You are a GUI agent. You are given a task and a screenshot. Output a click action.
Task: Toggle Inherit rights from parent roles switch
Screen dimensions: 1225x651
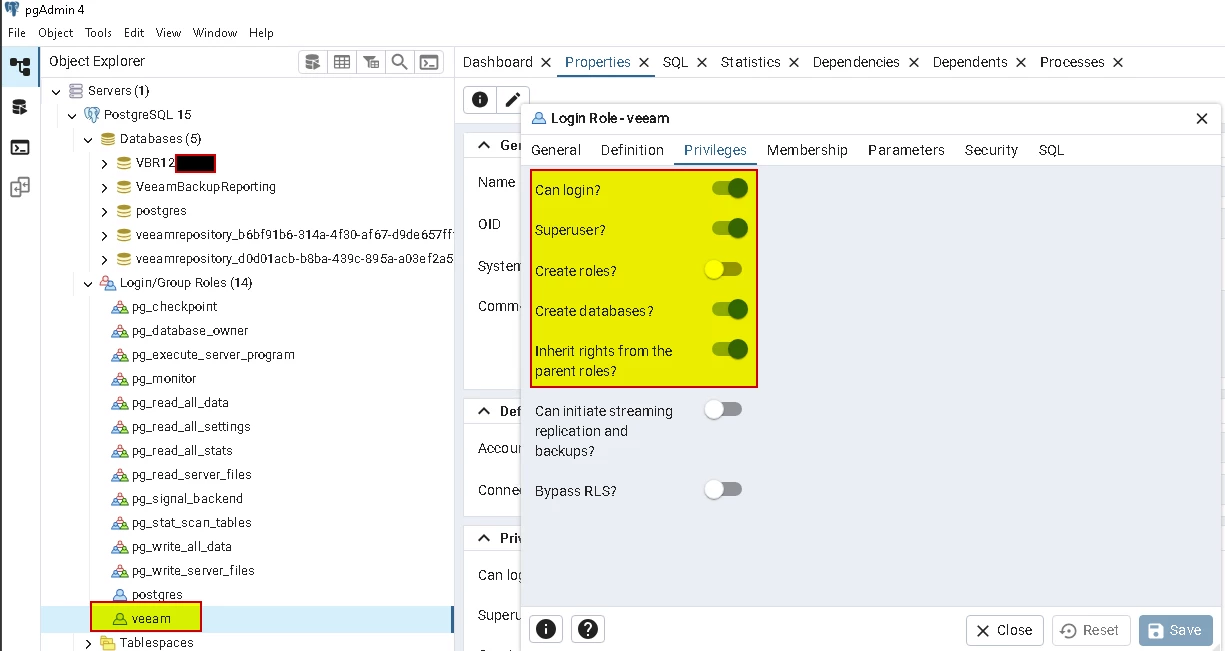pyautogui.click(x=729, y=349)
